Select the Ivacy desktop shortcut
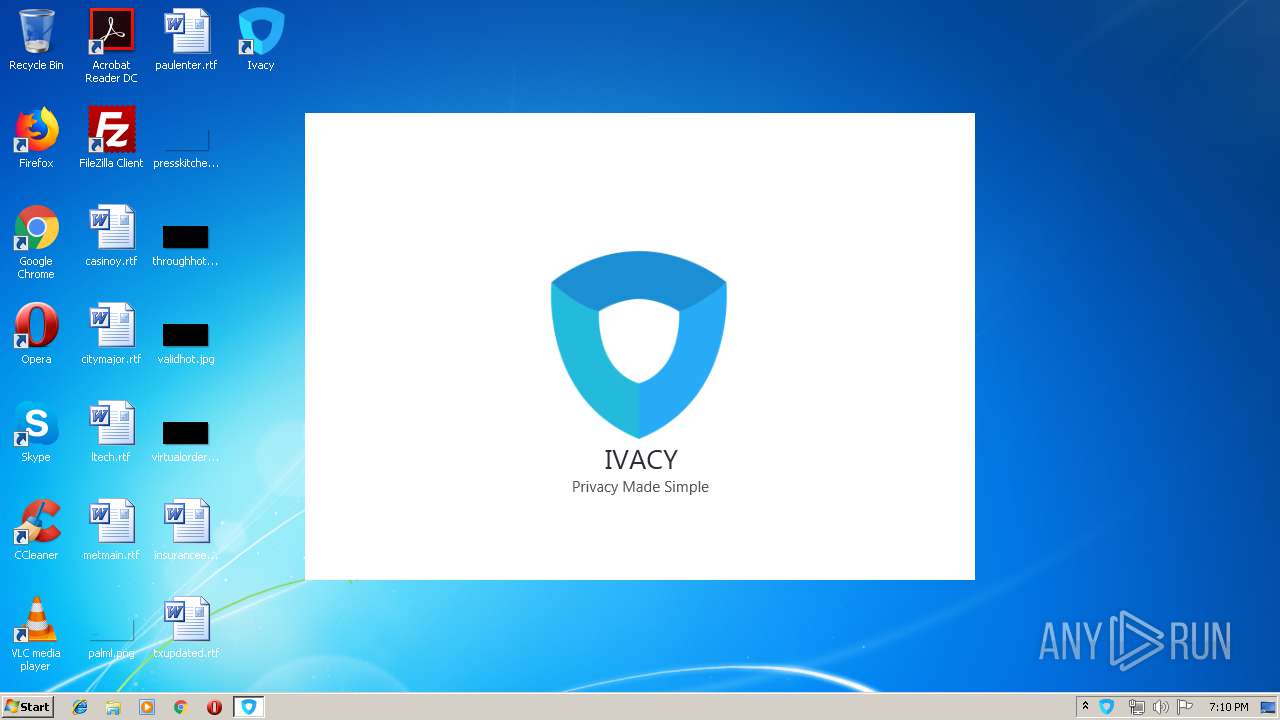The height and width of the screenshot is (720, 1280). (x=261, y=41)
